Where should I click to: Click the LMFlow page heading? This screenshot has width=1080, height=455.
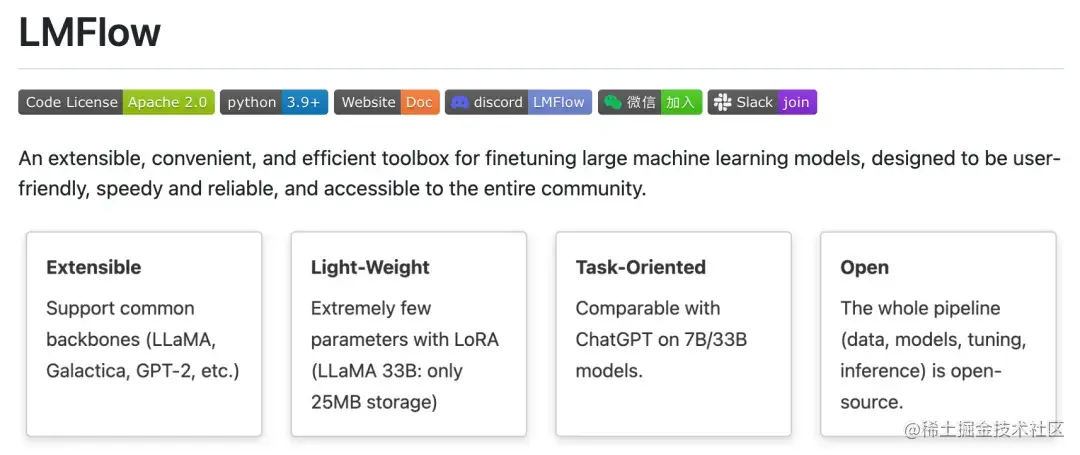coord(90,33)
